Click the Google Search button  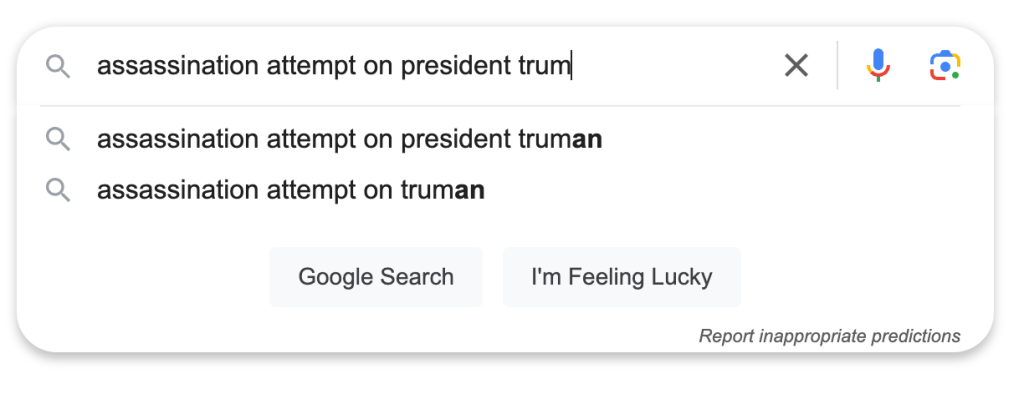click(376, 277)
